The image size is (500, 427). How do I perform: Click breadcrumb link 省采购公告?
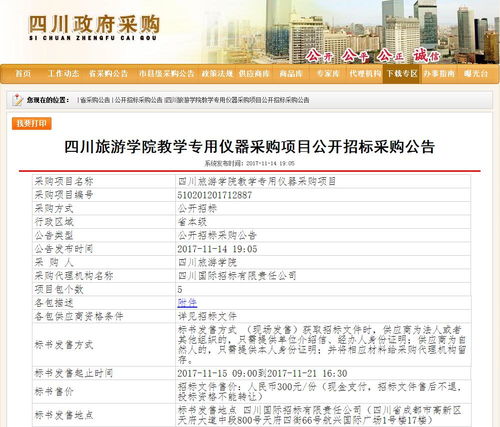(95, 100)
